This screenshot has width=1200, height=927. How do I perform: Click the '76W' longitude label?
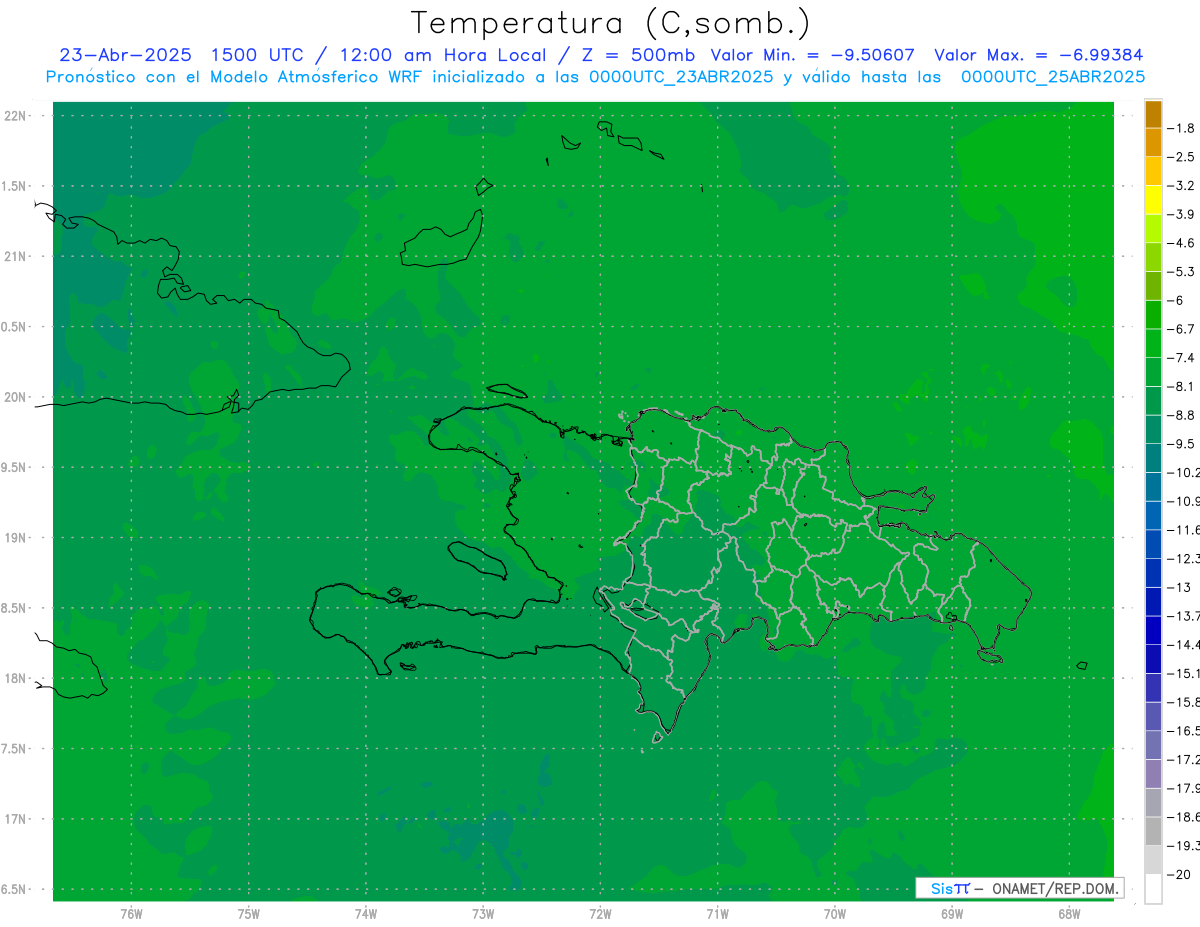tap(131, 914)
